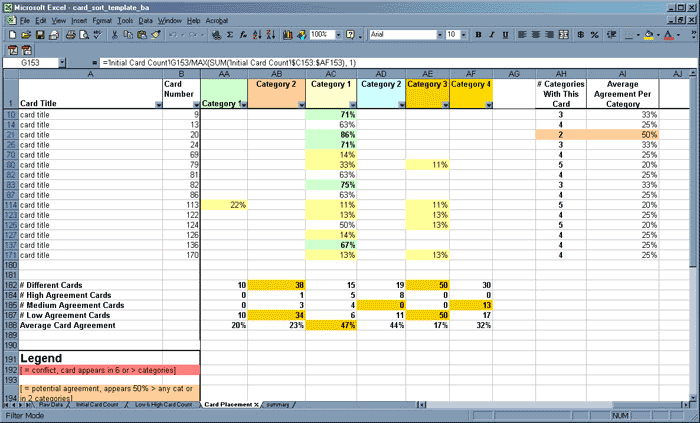Image resolution: width=700 pixels, height=423 pixels.
Task: Select column AI header
Action: click(623, 74)
